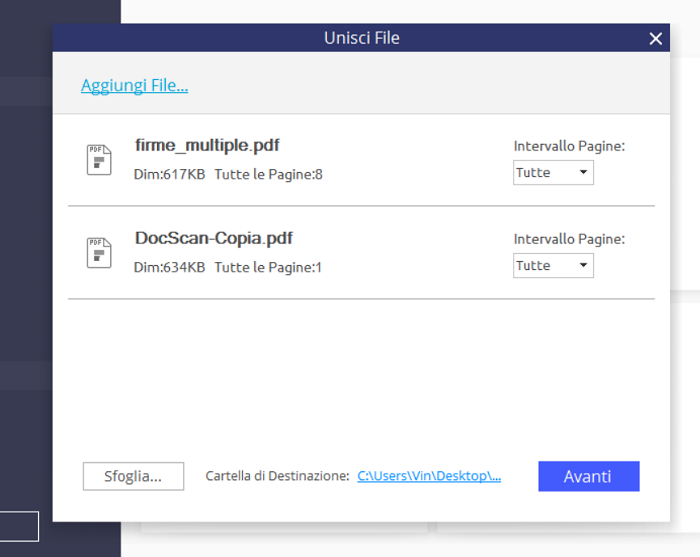Select the firme_multiple.pdf file name
The image size is (700, 557).
(x=207, y=145)
